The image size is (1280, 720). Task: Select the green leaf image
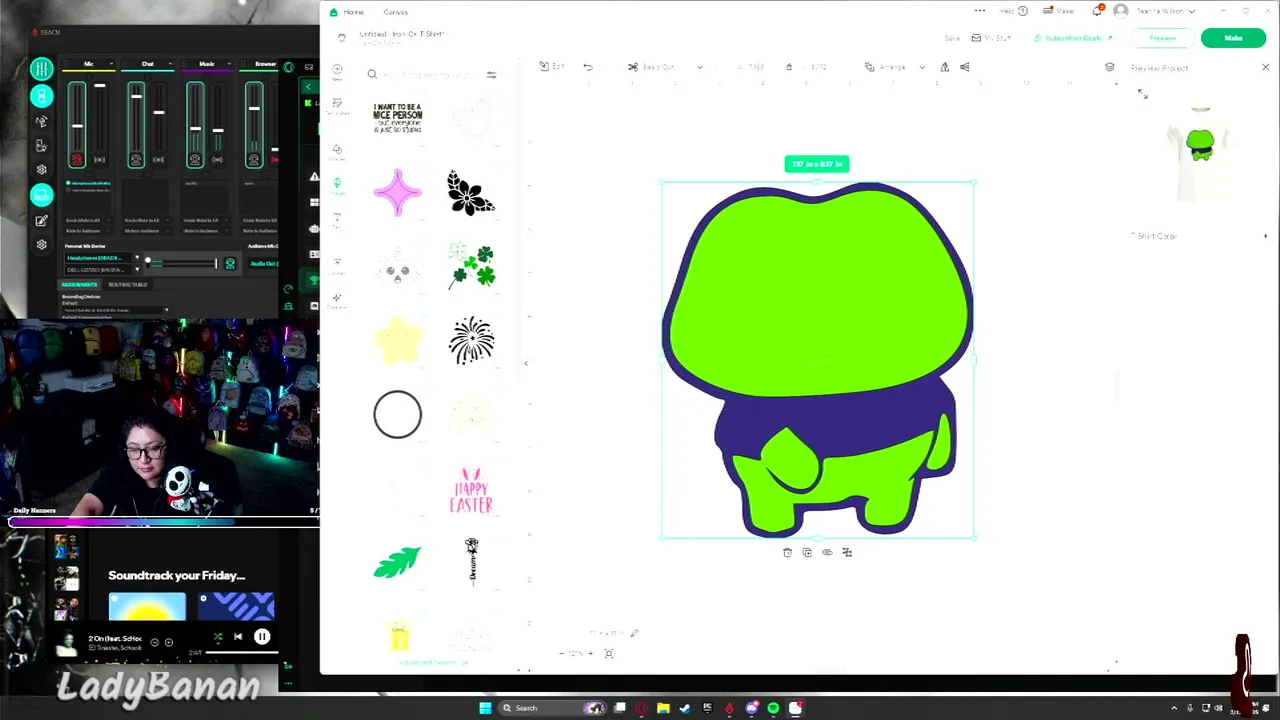pos(397,562)
